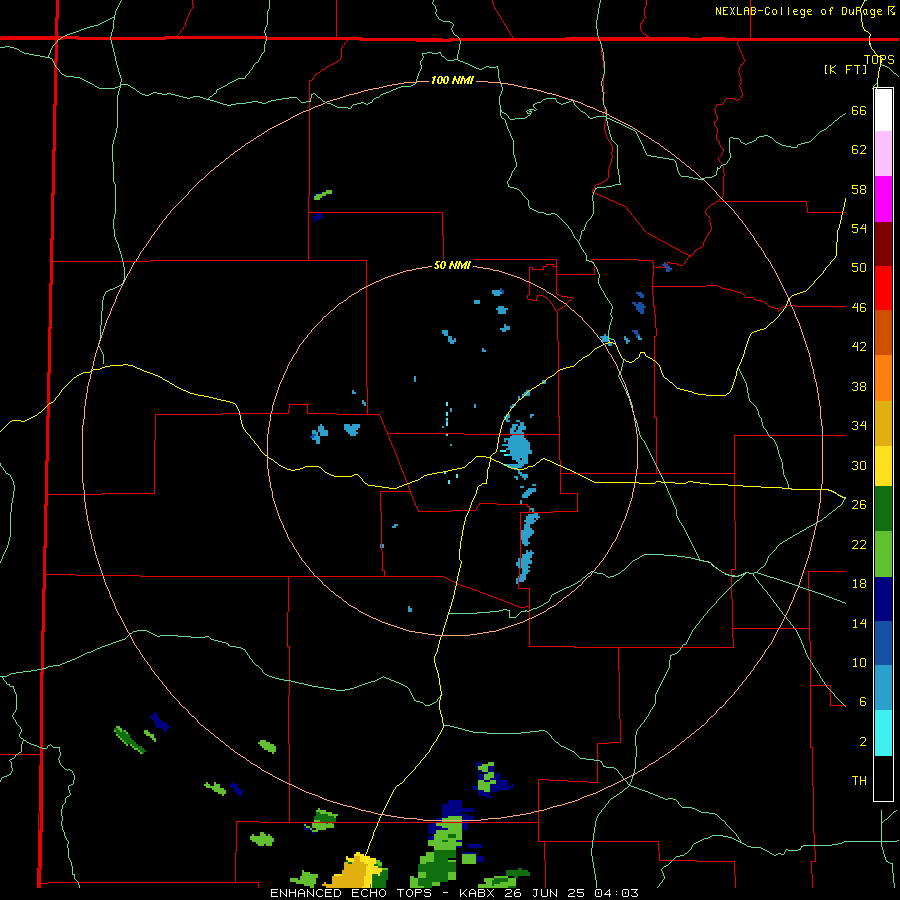
Task: Click the "26" legend value
Action: [x=859, y=505]
